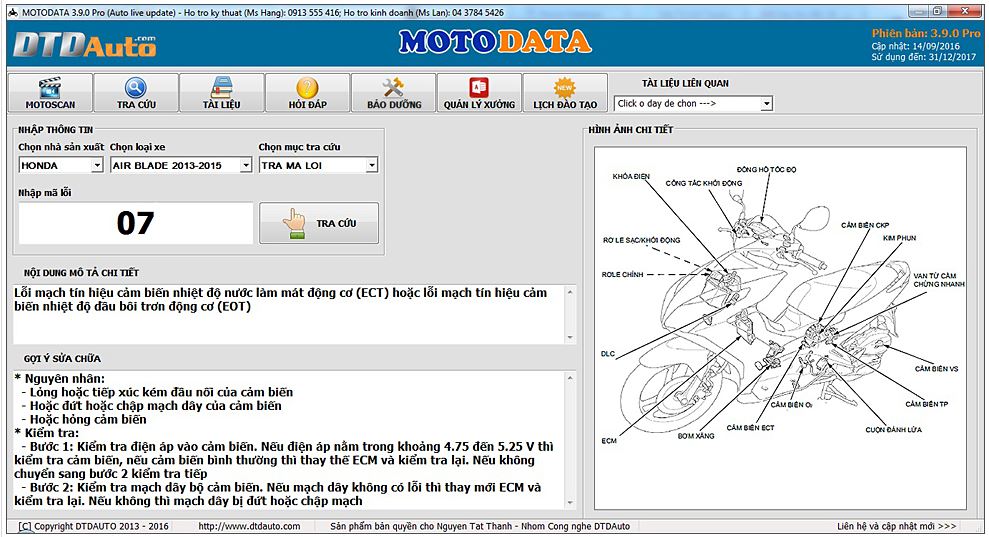Open LỊCH ĐÀO TẠO training schedule
Screen dimensions: 989x537
point(565,93)
